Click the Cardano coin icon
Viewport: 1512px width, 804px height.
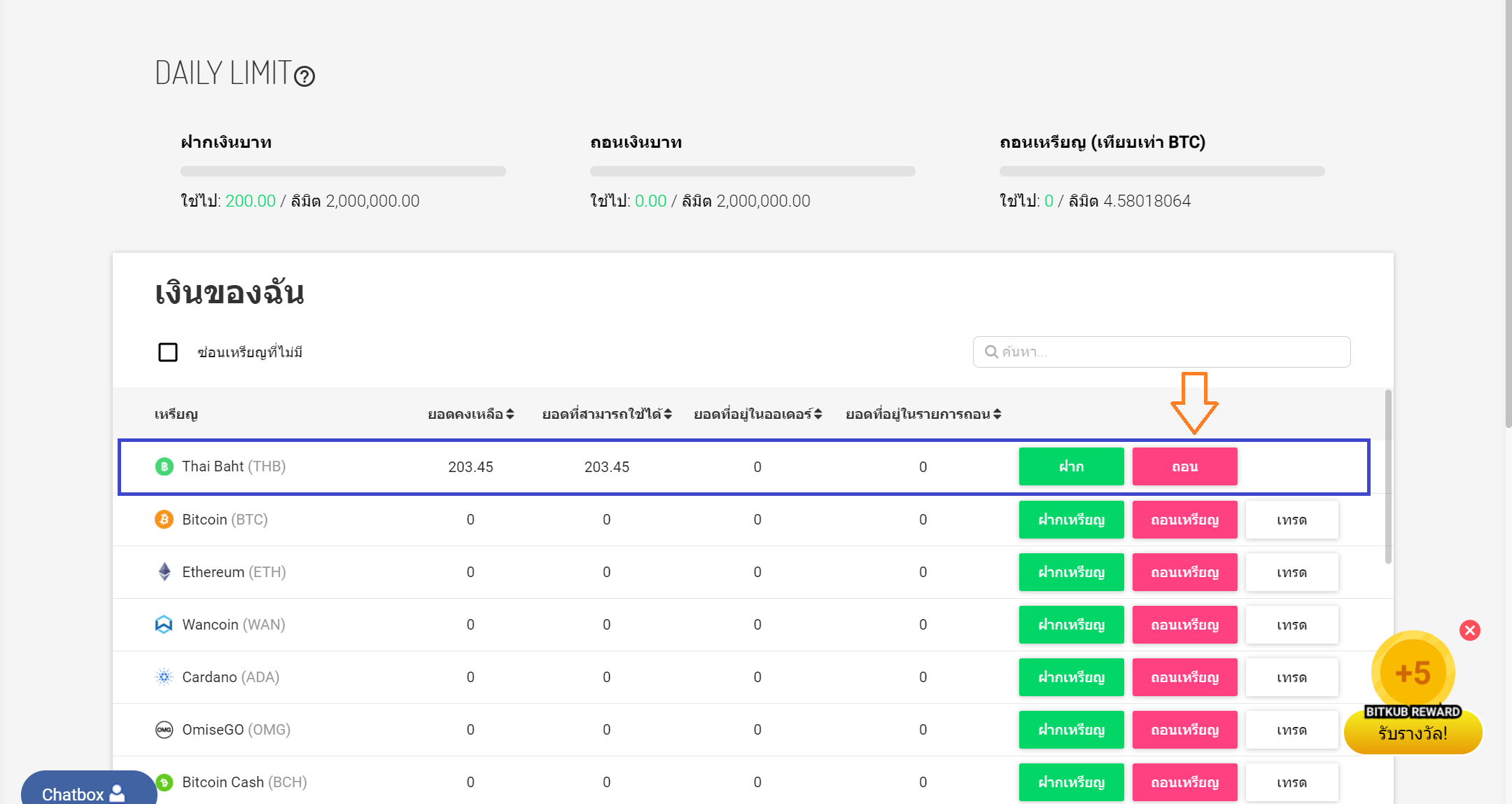(x=164, y=677)
